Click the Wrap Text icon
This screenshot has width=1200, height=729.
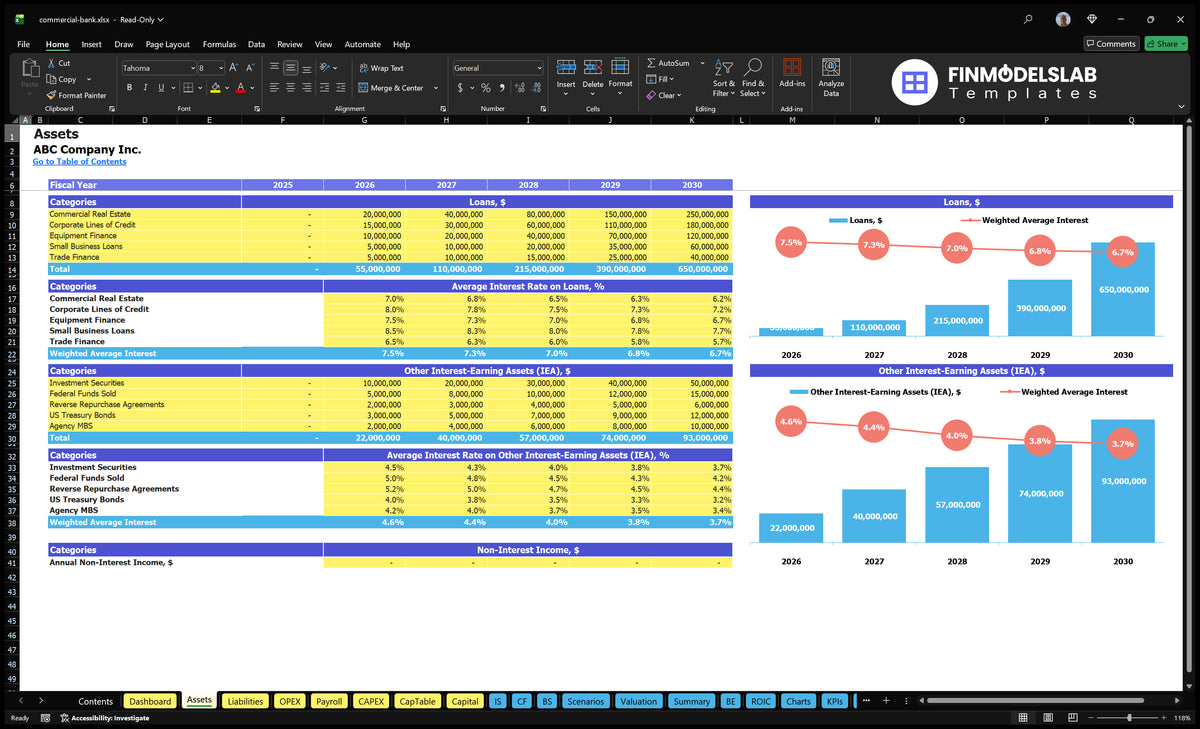(363, 68)
